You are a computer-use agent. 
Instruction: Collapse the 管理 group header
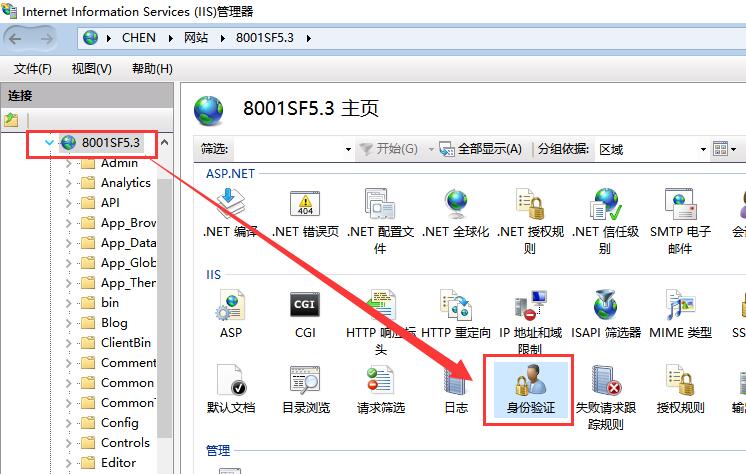(218, 450)
